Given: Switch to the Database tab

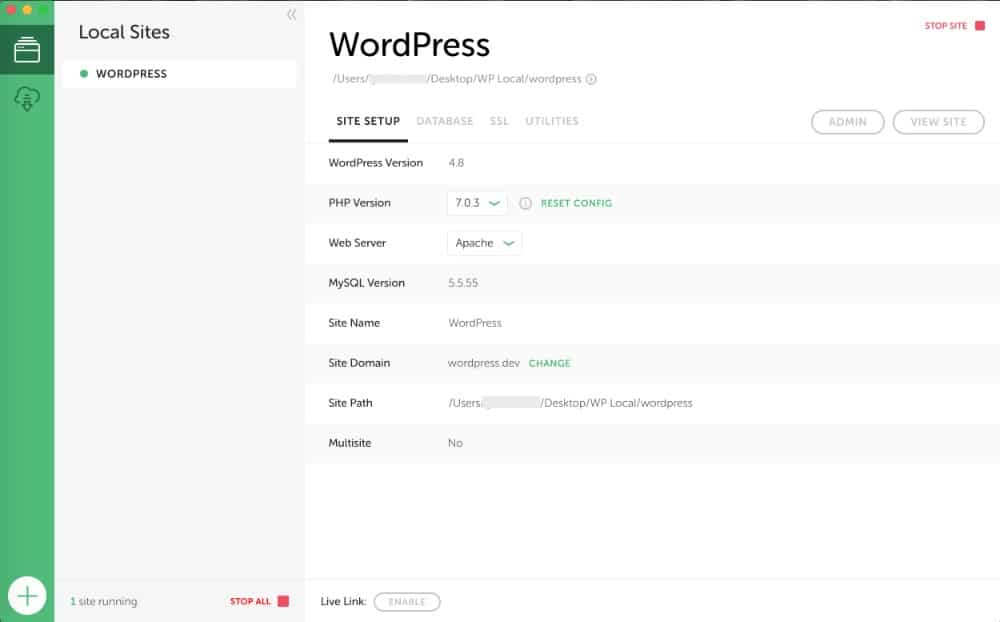Looking at the screenshot, I should coord(444,121).
